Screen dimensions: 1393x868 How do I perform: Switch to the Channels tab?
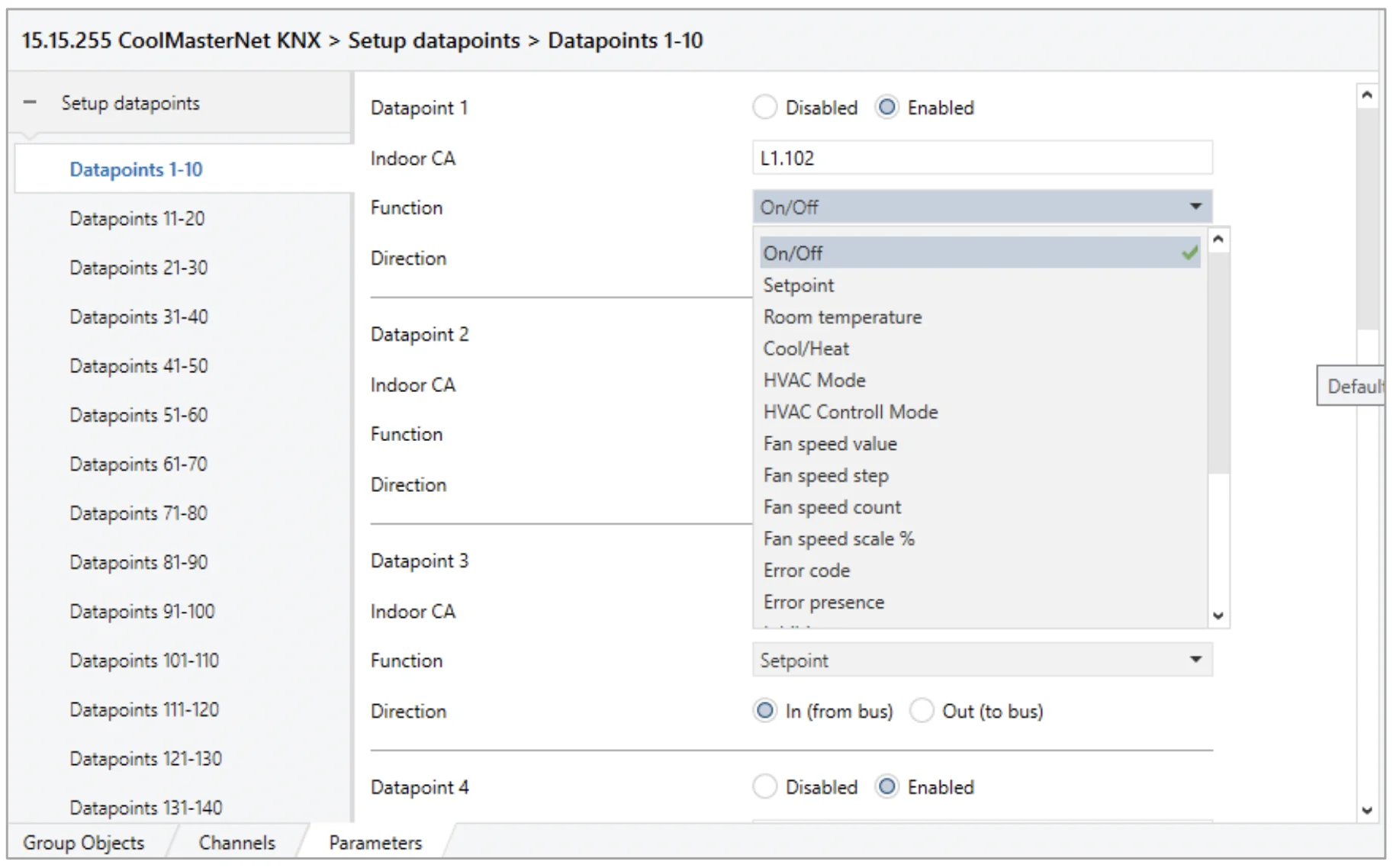236,842
